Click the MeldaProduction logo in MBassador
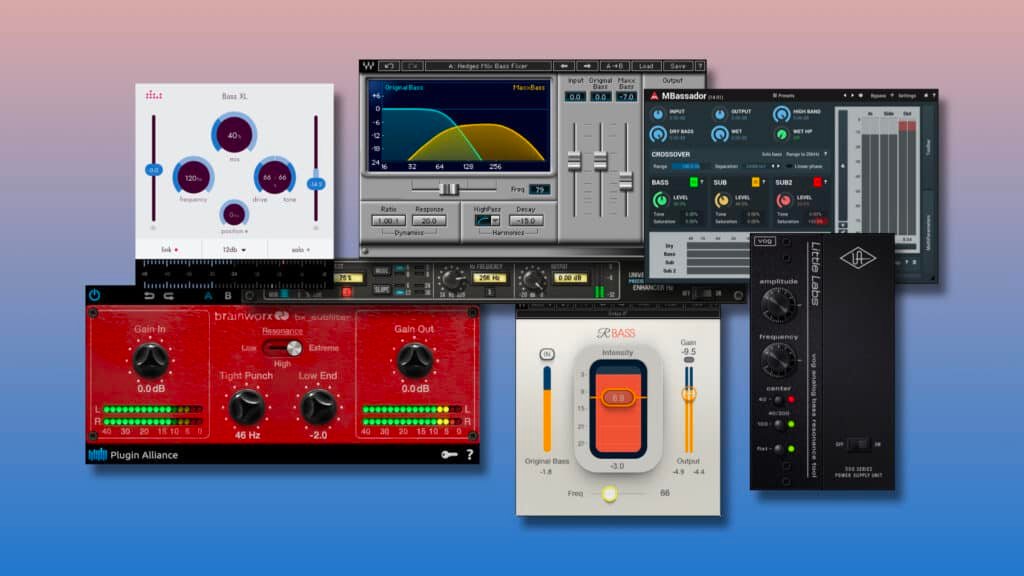1024x576 pixels. pyautogui.click(x=654, y=96)
